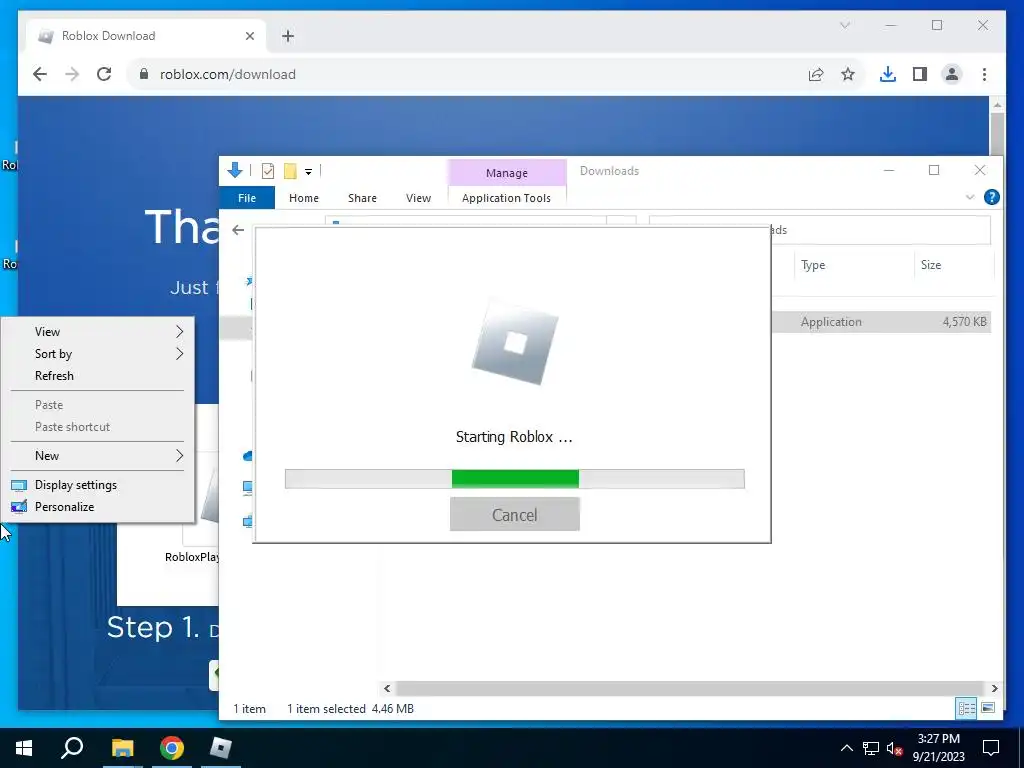Click the Roblox taskbar icon
This screenshot has width=1024, height=768.
point(221,748)
